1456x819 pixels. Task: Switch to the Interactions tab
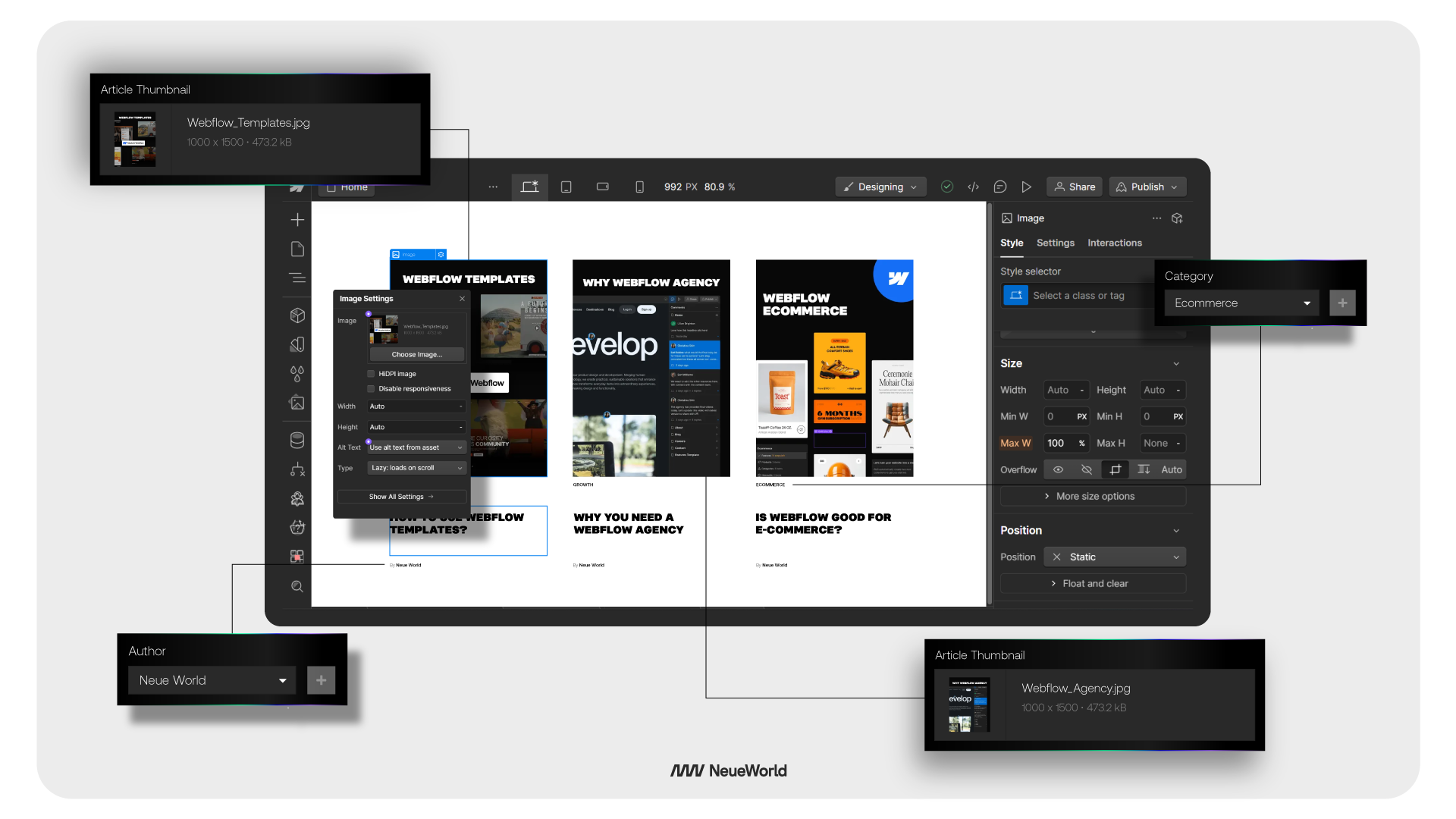click(1115, 243)
